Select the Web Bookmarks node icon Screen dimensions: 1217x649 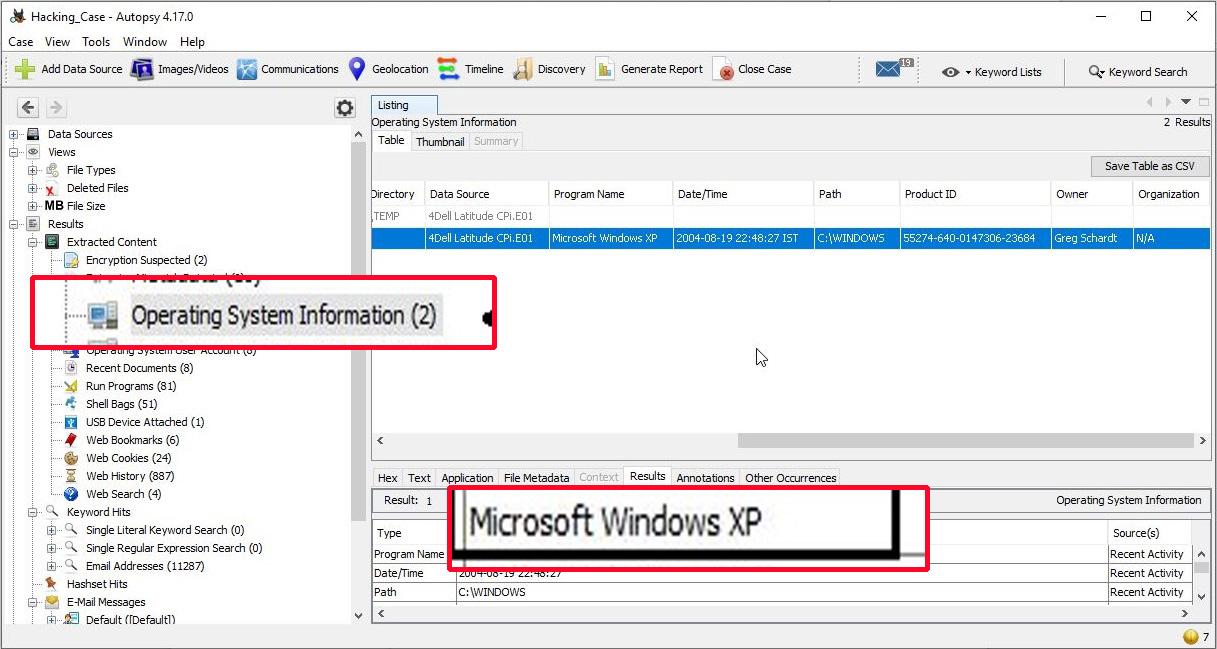[71, 440]
